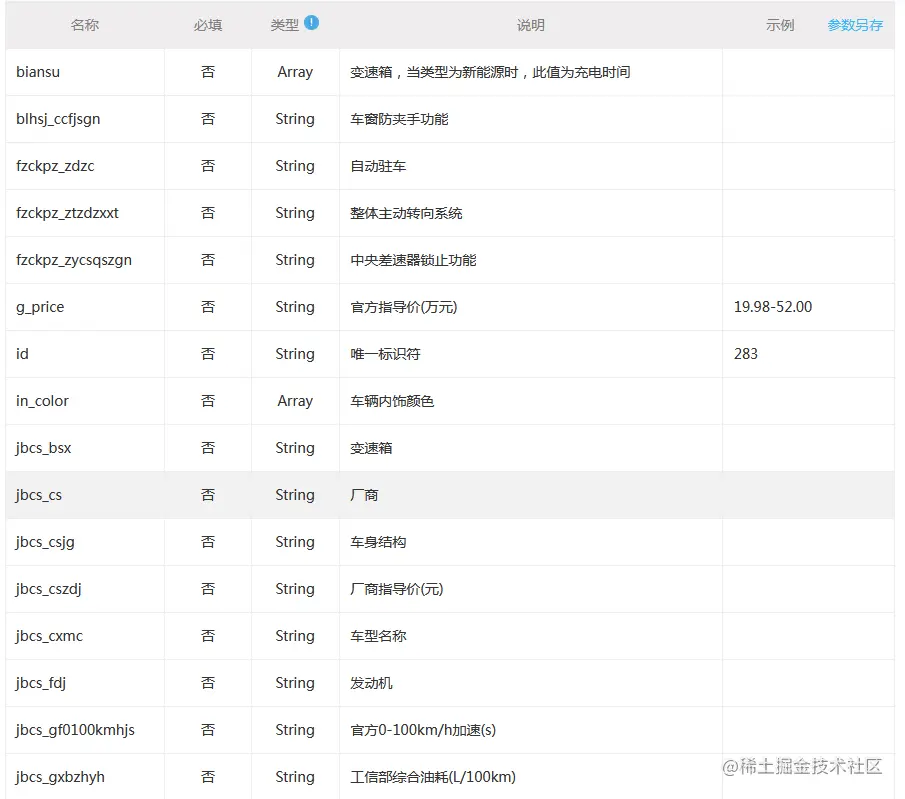The width and height of the screenshot is (905, 799).
Task: Click the 工信部综合油耗(L/100km) description
Action: pyautogui.click(x=433, y=777)
